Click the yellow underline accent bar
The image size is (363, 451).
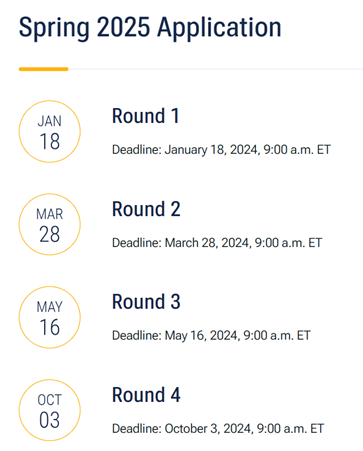(44, 69)
